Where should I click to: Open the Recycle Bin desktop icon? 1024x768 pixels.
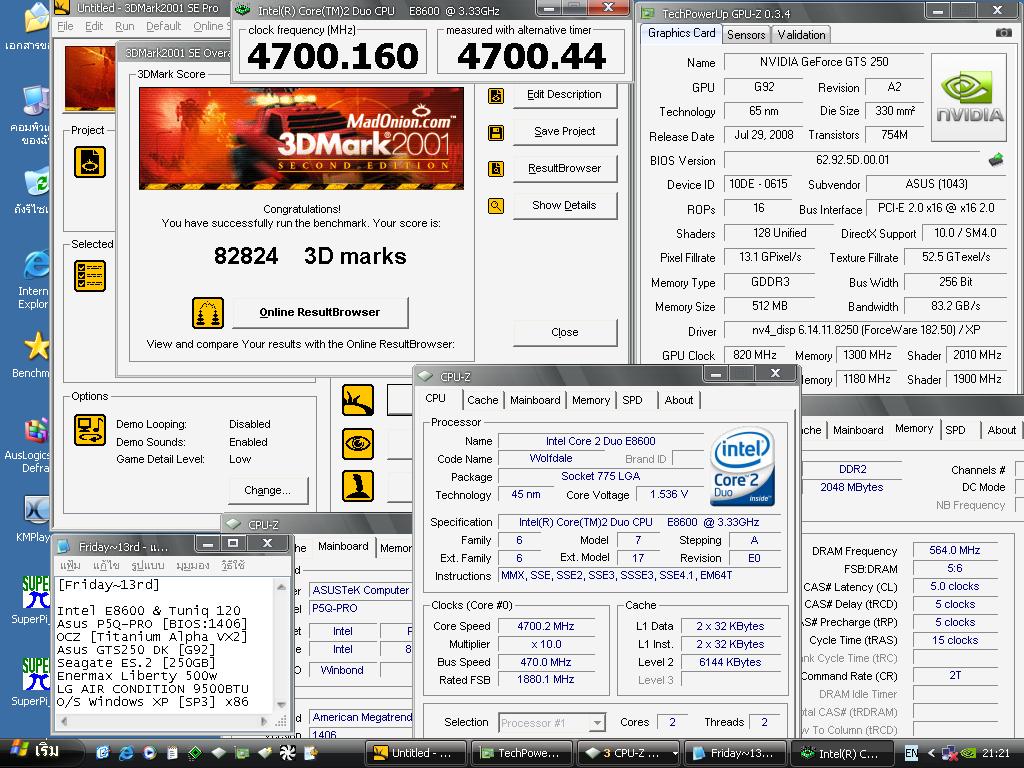point(33,193)
